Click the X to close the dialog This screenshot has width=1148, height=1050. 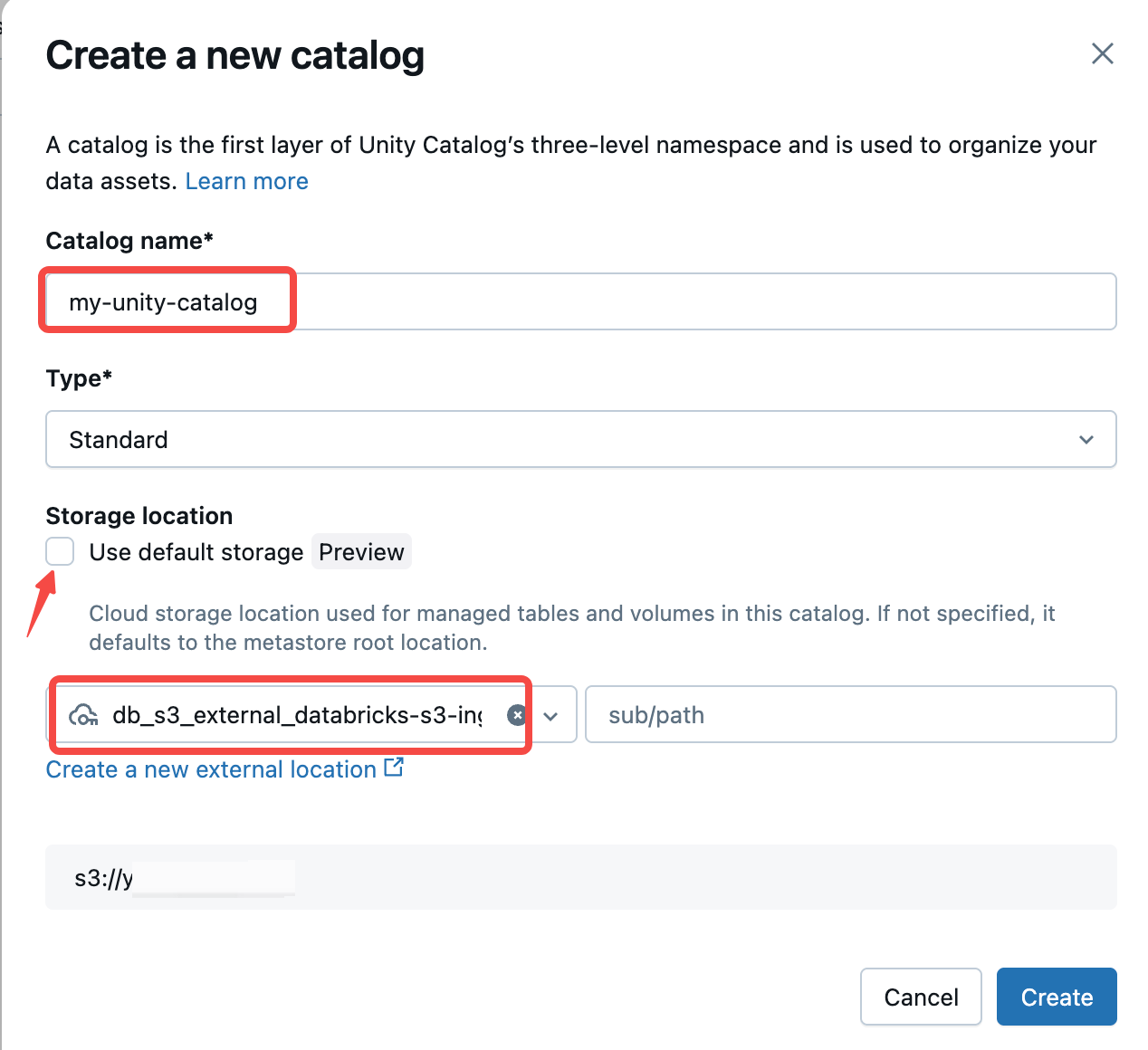1102,53
